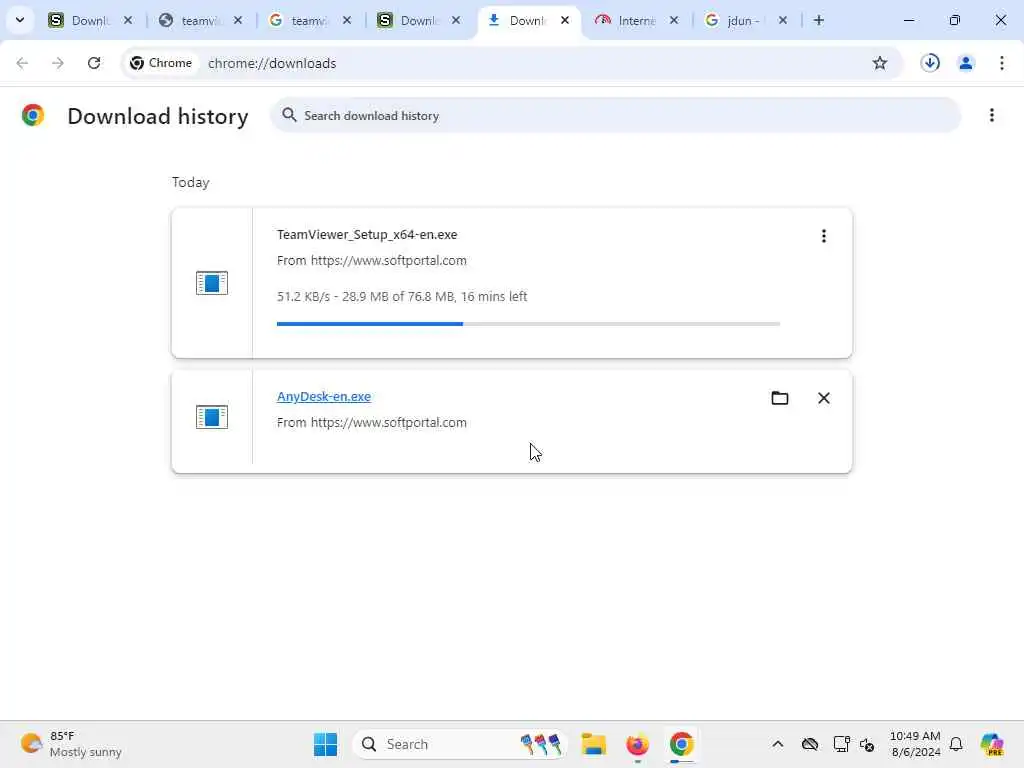Close the teamviewer globe-icon tab
Image resolution: width=1024 pixels, height=768 pixels.
click(x=238, y=20)
